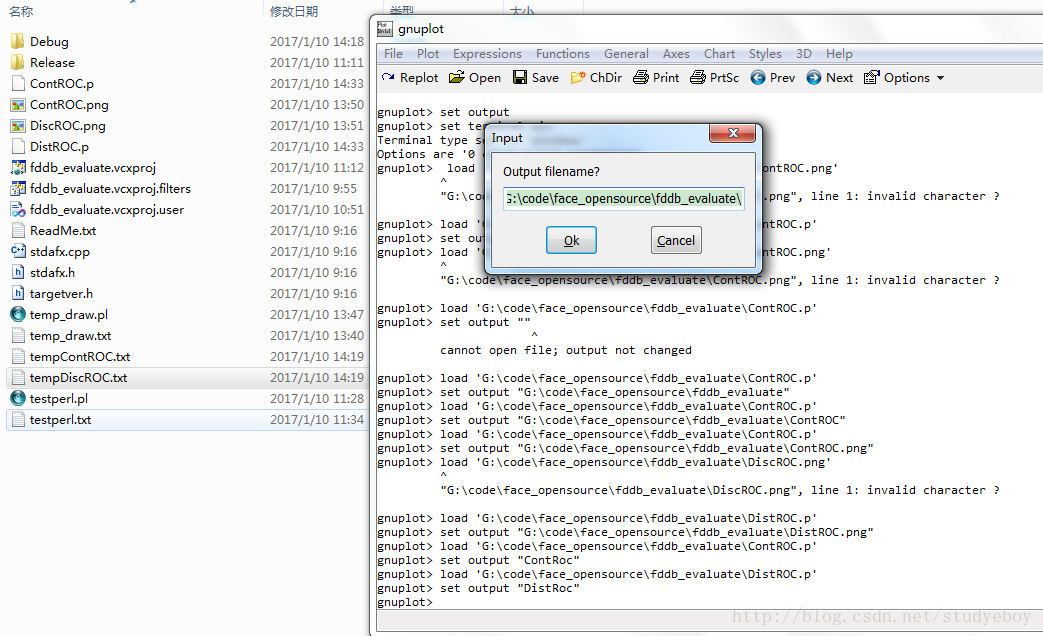
Task: Select the Debug folder icon
Action: coord(18,41)
